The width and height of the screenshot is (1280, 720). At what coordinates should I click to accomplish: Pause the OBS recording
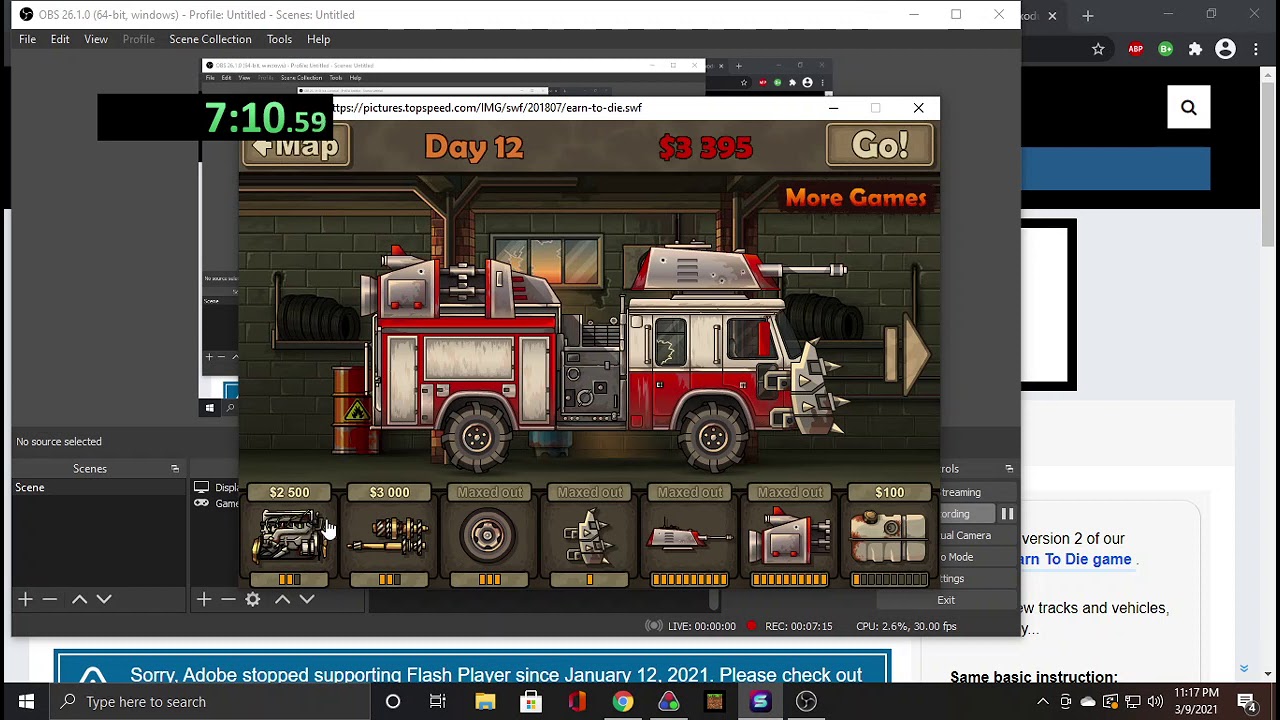[1007, 514]
